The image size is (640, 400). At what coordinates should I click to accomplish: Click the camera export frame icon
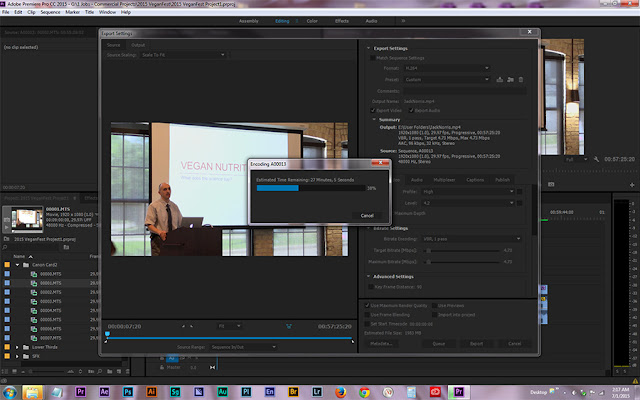click(551, 184)
